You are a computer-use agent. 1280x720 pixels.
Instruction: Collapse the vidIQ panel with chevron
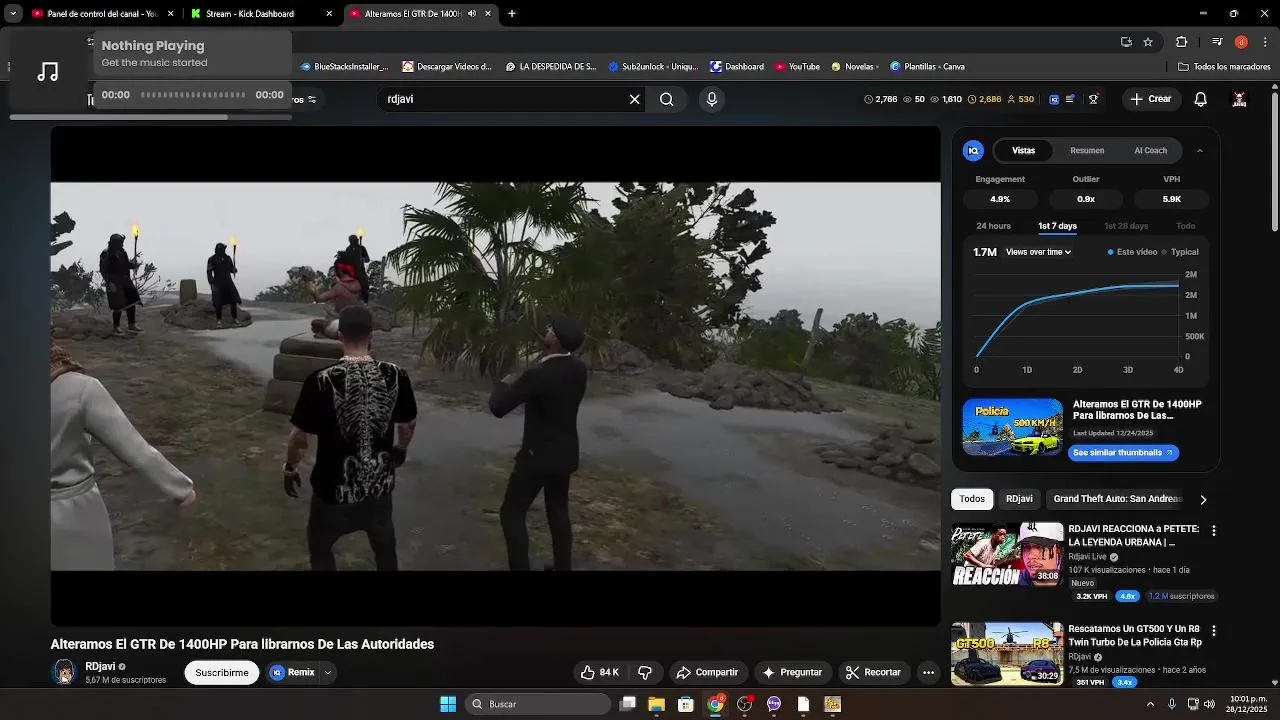(x=1200, y=150)
